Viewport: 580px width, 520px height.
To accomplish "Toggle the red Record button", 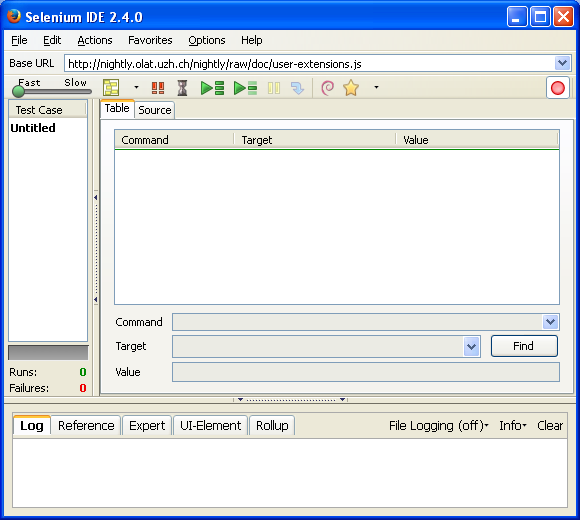I will click(557, 88).
